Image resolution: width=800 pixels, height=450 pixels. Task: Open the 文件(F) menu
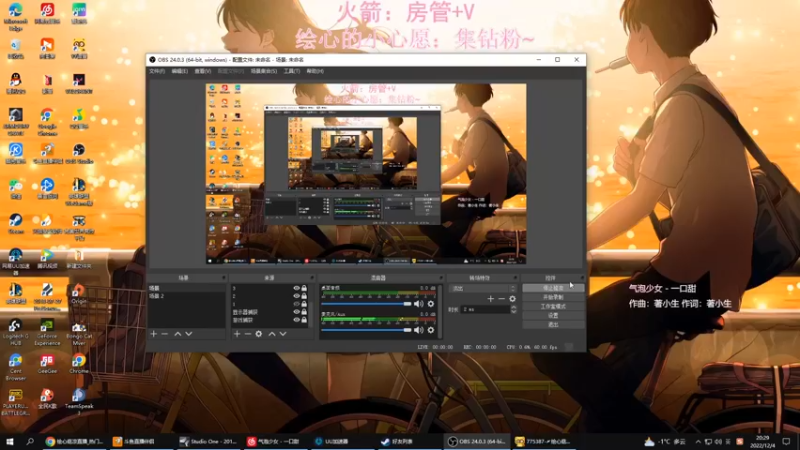click(x=157, y=71)
